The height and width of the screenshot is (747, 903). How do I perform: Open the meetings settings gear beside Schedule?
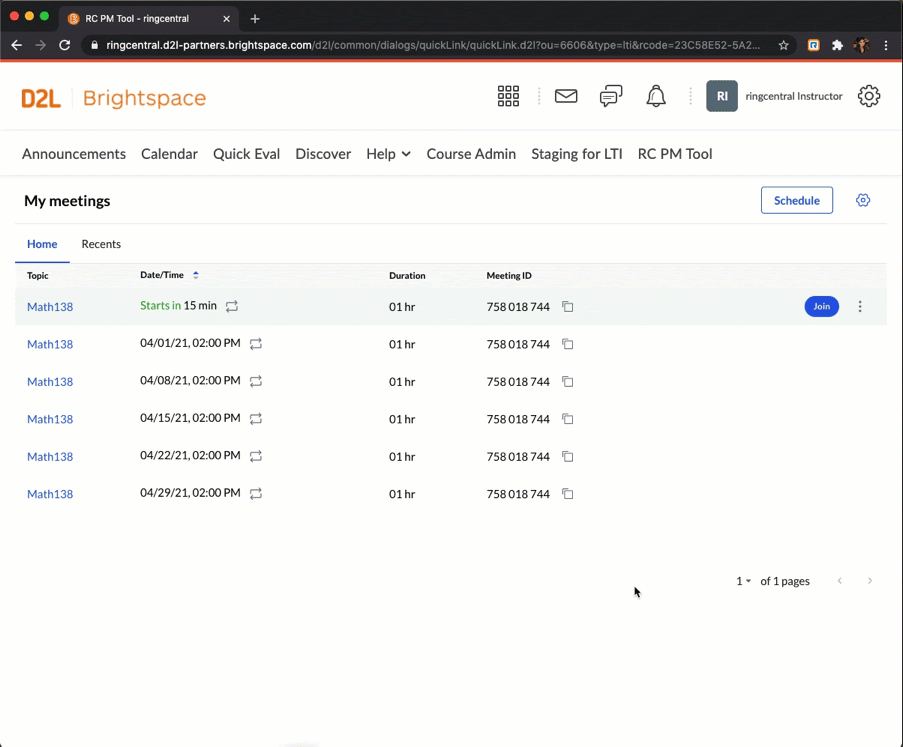862,200
